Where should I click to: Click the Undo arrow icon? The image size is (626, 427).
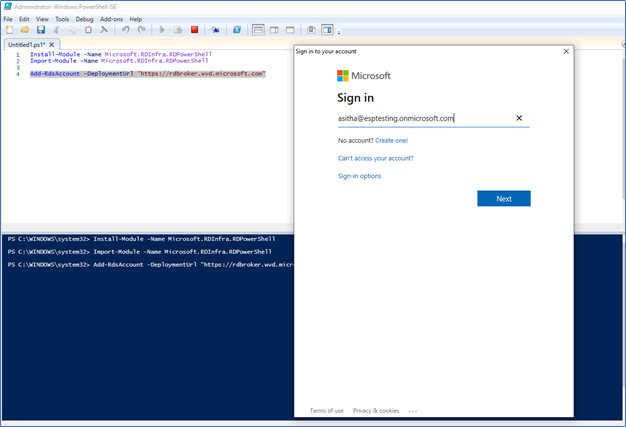125,30
